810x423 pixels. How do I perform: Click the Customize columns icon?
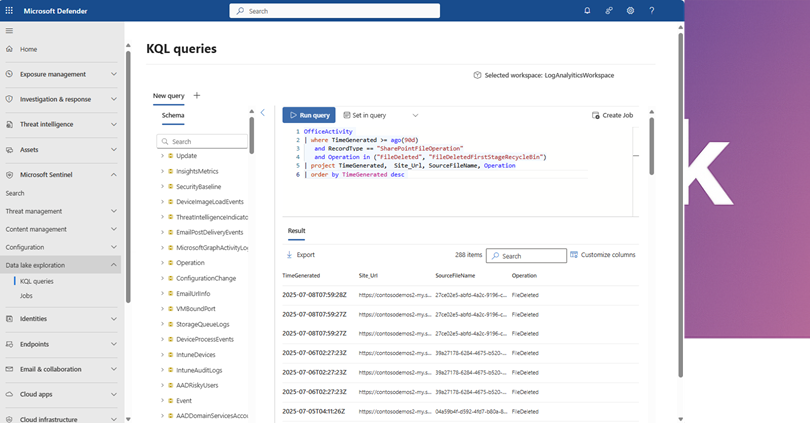pos(574,255)
